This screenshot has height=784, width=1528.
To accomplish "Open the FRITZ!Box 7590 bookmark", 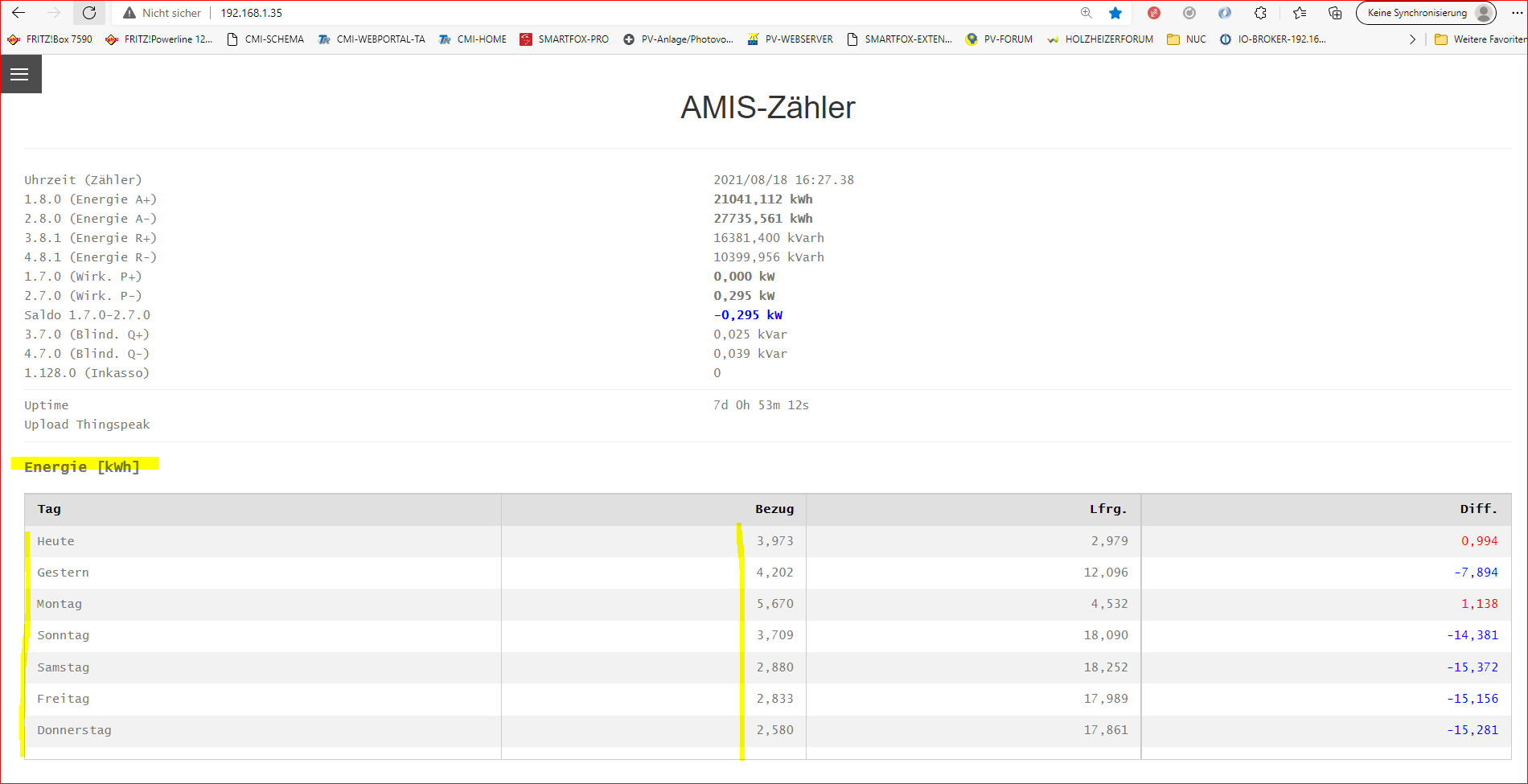I will click(x=50, y=39).
